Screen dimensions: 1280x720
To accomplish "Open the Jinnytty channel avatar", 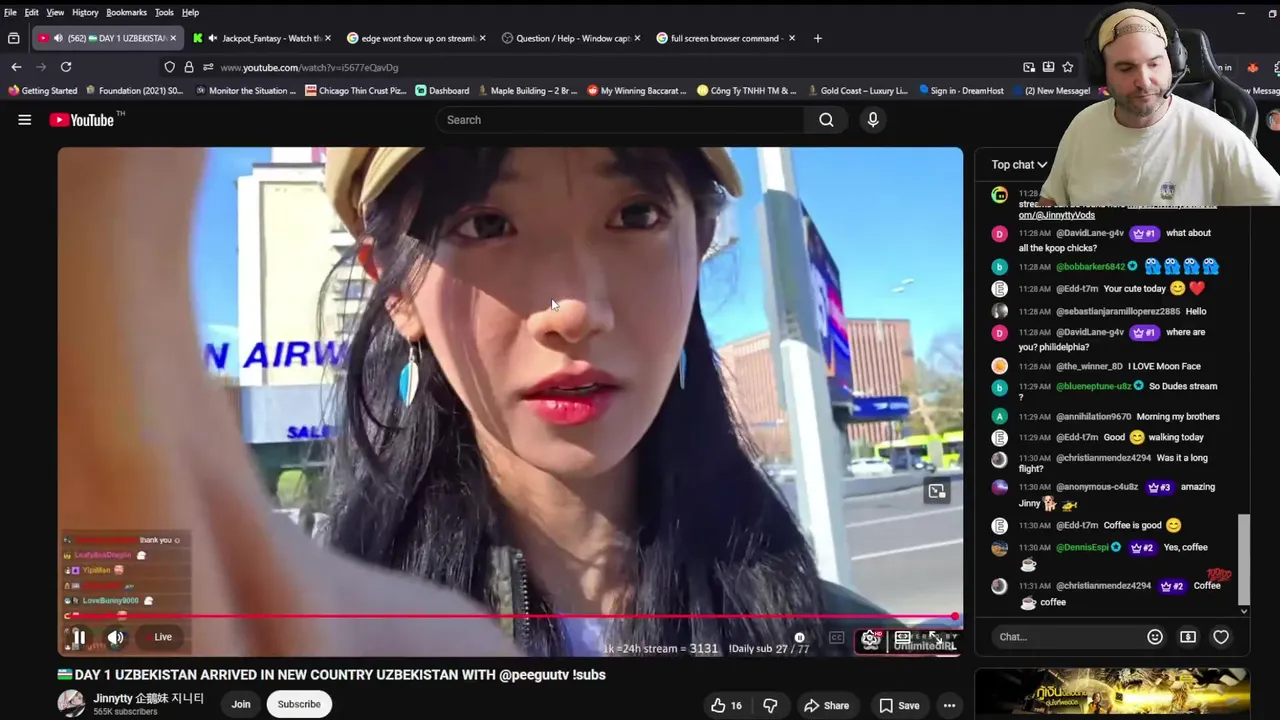I will 71,704.
